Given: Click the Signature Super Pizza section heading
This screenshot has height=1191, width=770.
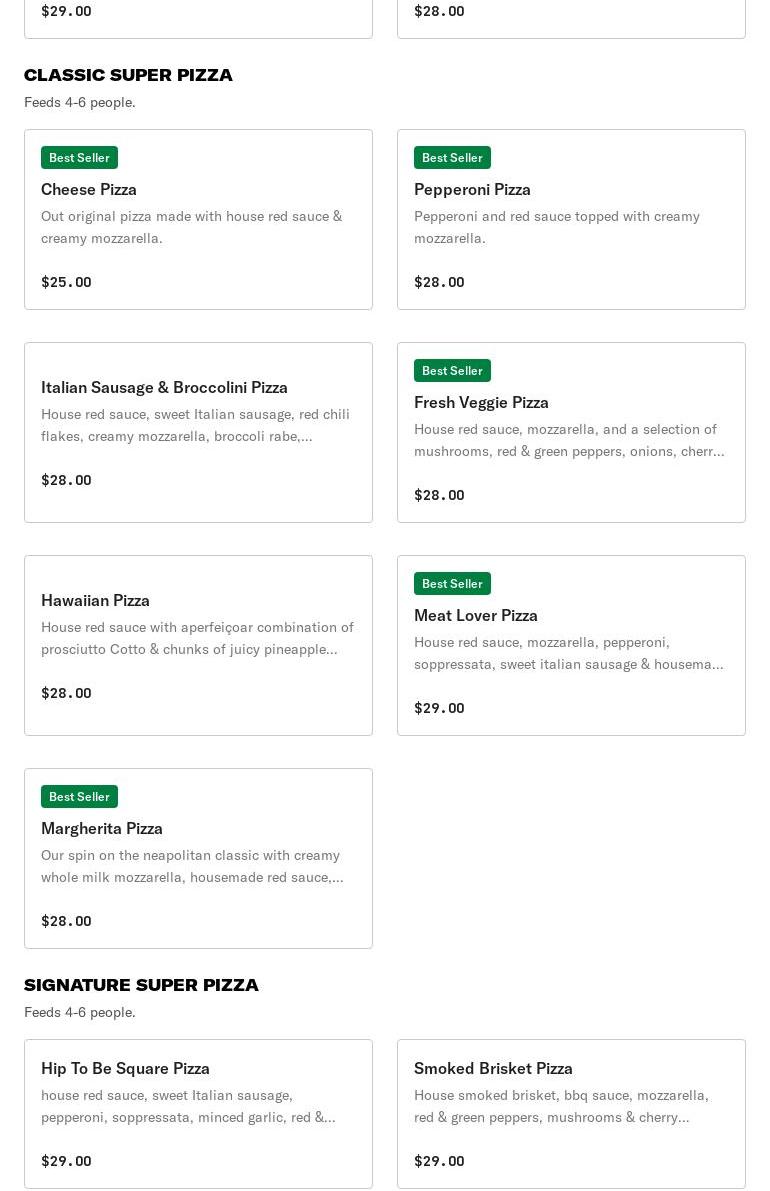Looking at the screenshot, I should click(x=141, y=985).
